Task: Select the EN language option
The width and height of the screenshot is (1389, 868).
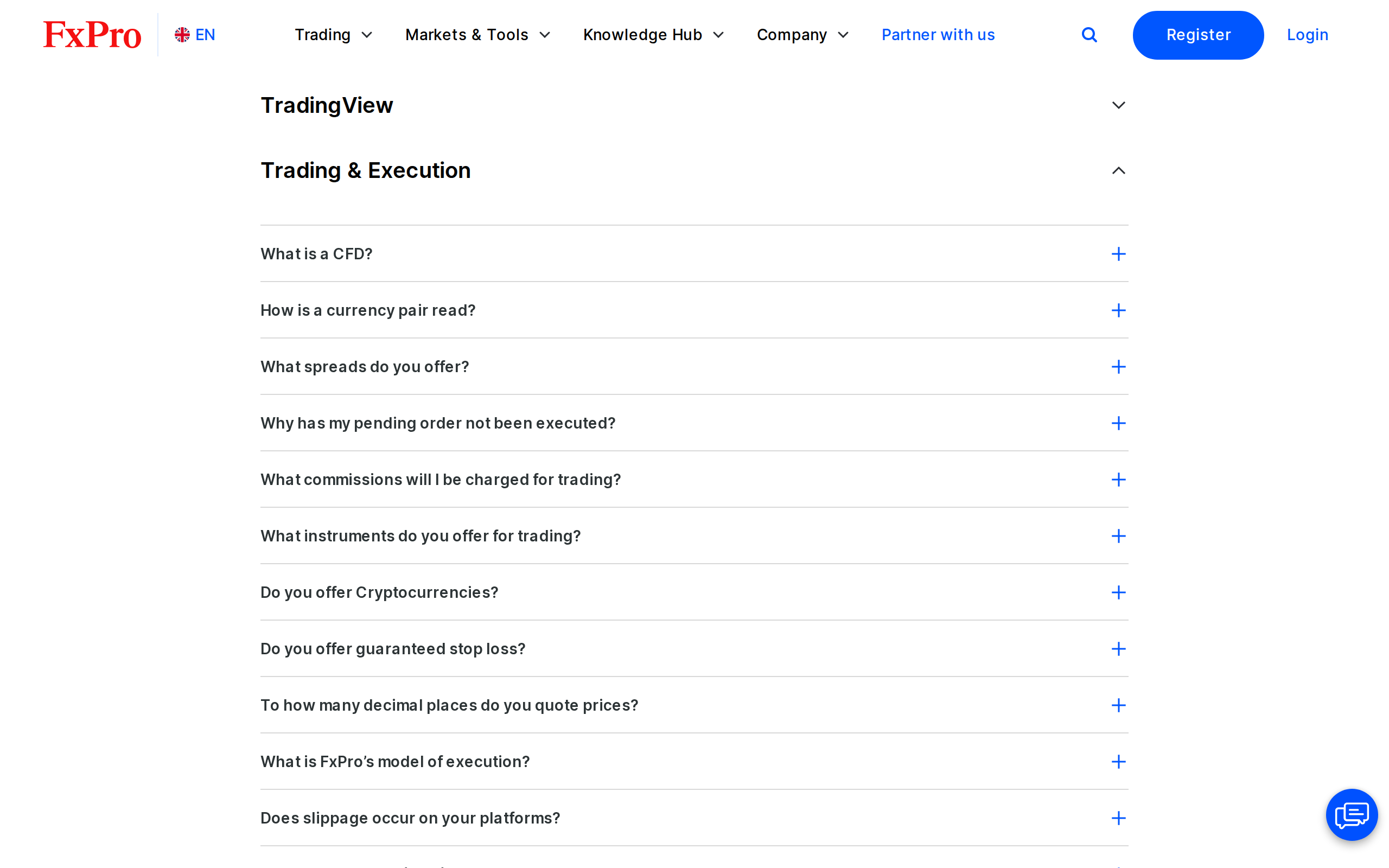Action: (195, 35)
